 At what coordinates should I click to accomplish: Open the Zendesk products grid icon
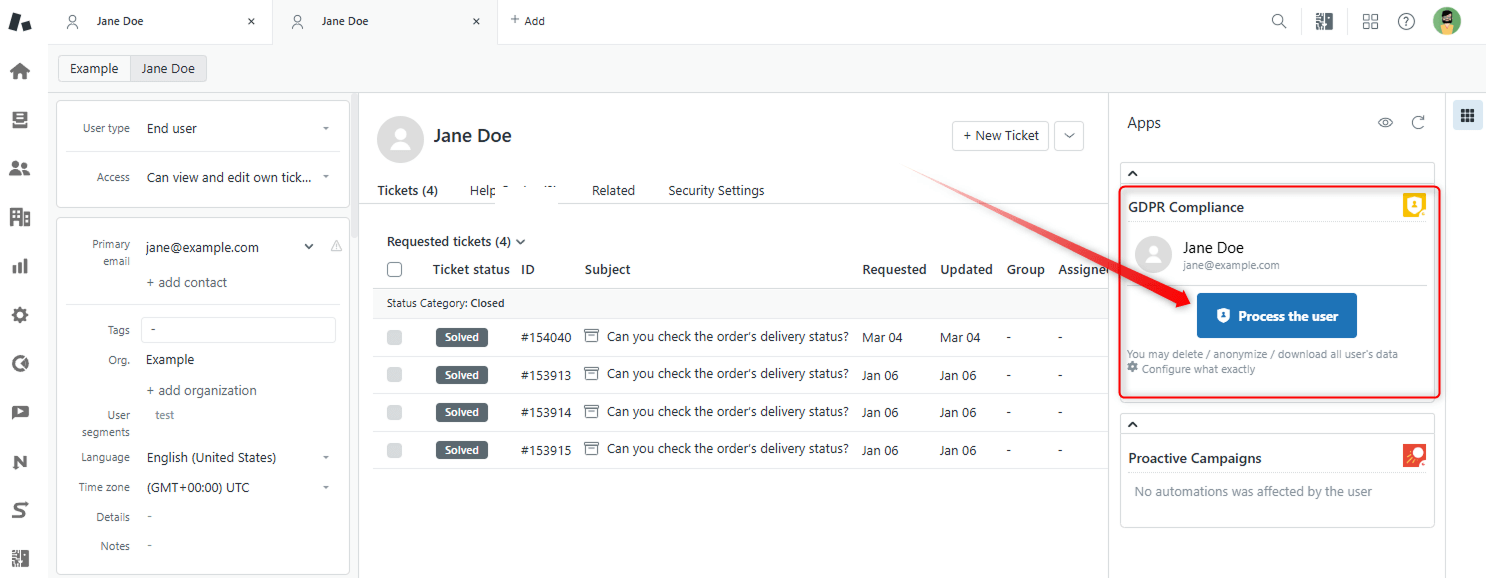point(1370,21)
